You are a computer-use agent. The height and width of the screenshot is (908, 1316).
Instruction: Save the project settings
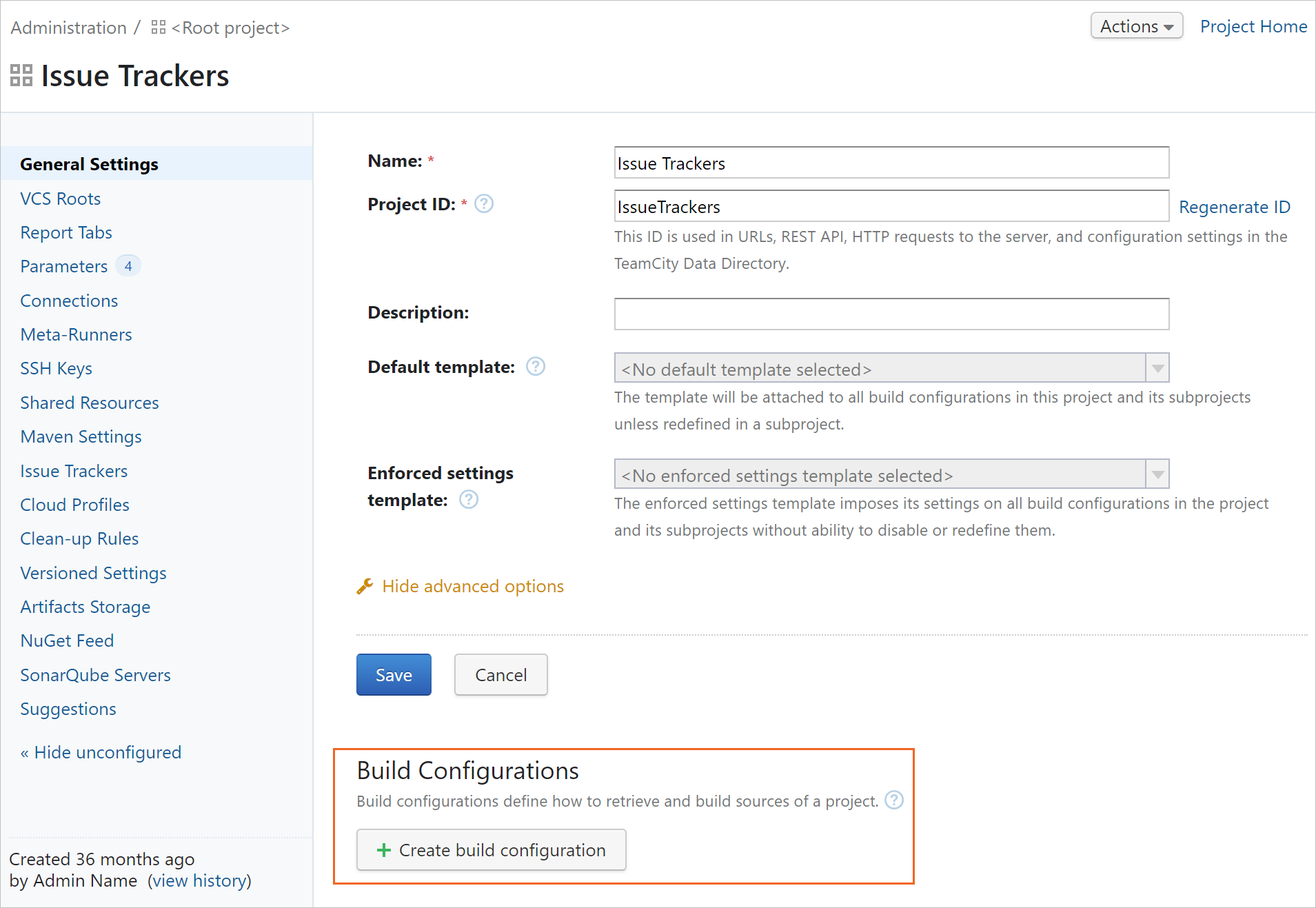coord(393,674)
